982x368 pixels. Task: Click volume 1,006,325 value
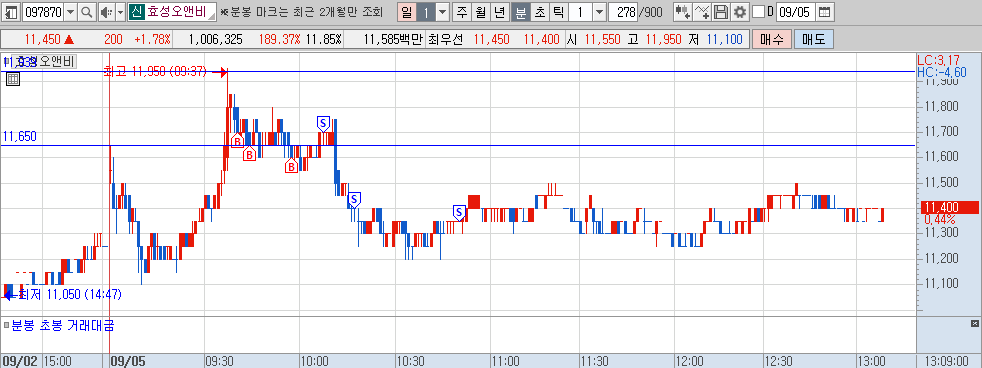coord(215,39)
